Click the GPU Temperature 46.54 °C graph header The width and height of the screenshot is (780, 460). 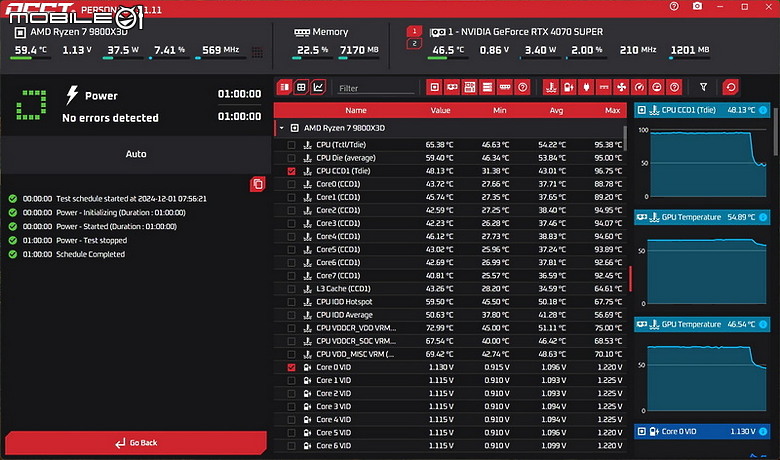click(701, 325)
